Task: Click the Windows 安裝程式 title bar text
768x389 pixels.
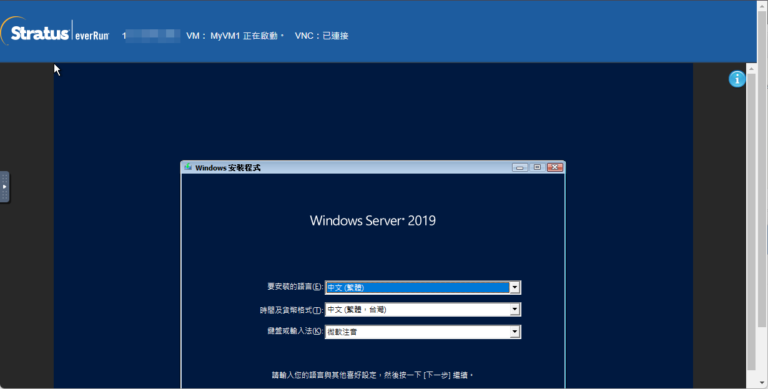Action: click(228, 168)
